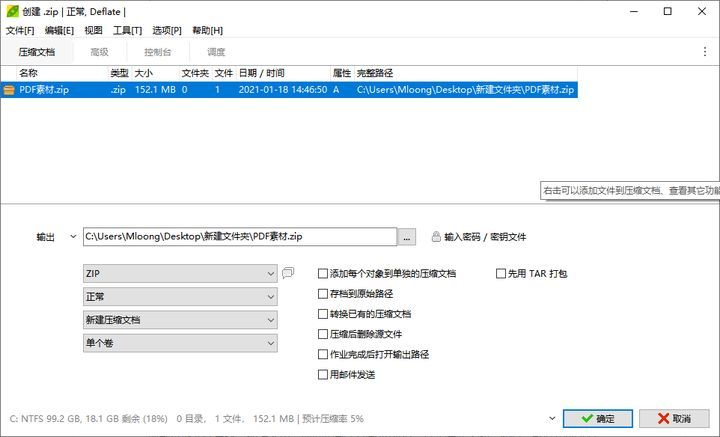Enable 压缩后删除源文件 checkbox
Screen dimensions: 720x437
coord(323,334)
